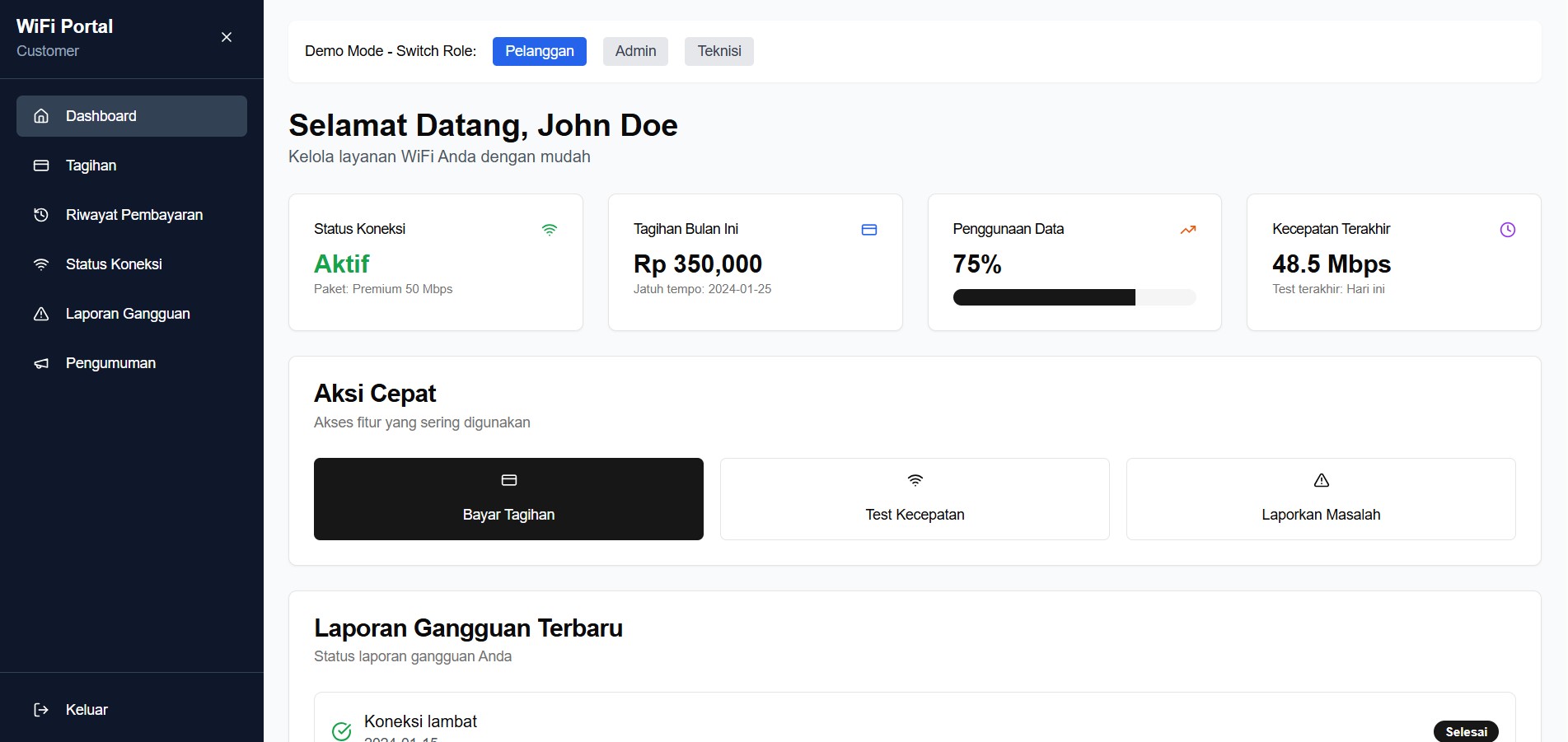
Task: Click the Customer role label in sidebar
Action: point(48,51)
